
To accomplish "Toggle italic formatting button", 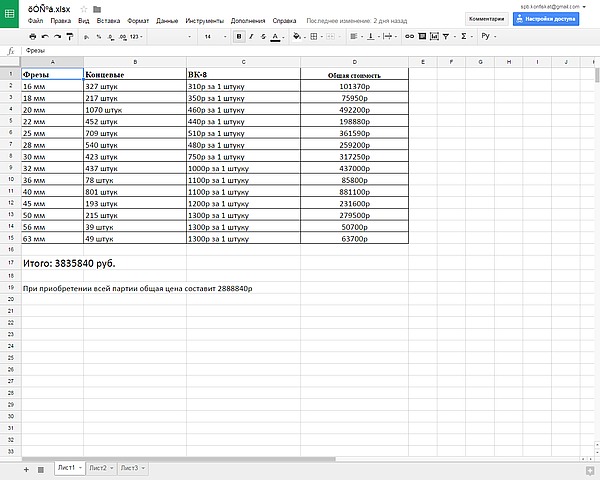I will click(251, 36).
